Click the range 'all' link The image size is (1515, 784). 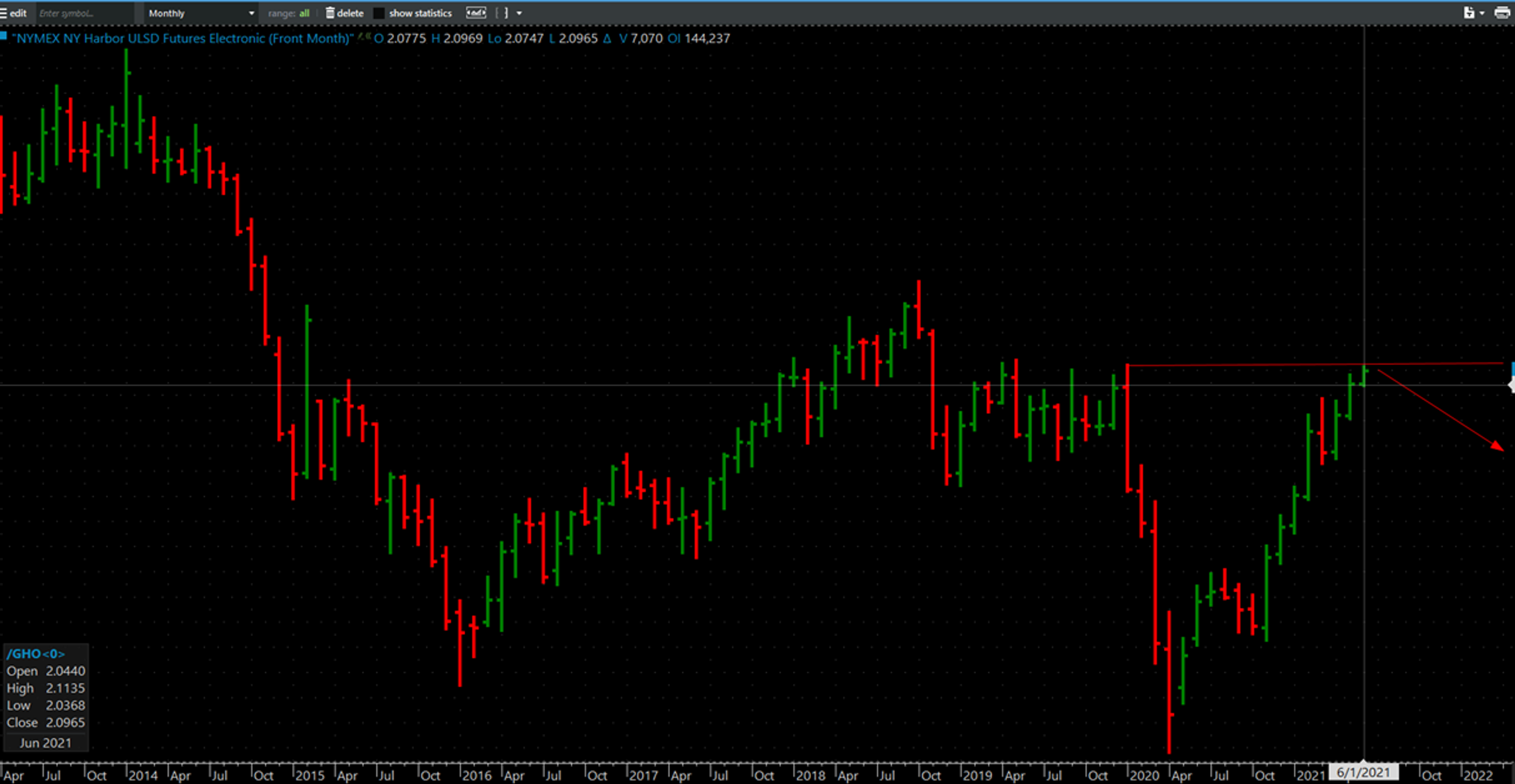pyautogui.click(x=304, y=13)
